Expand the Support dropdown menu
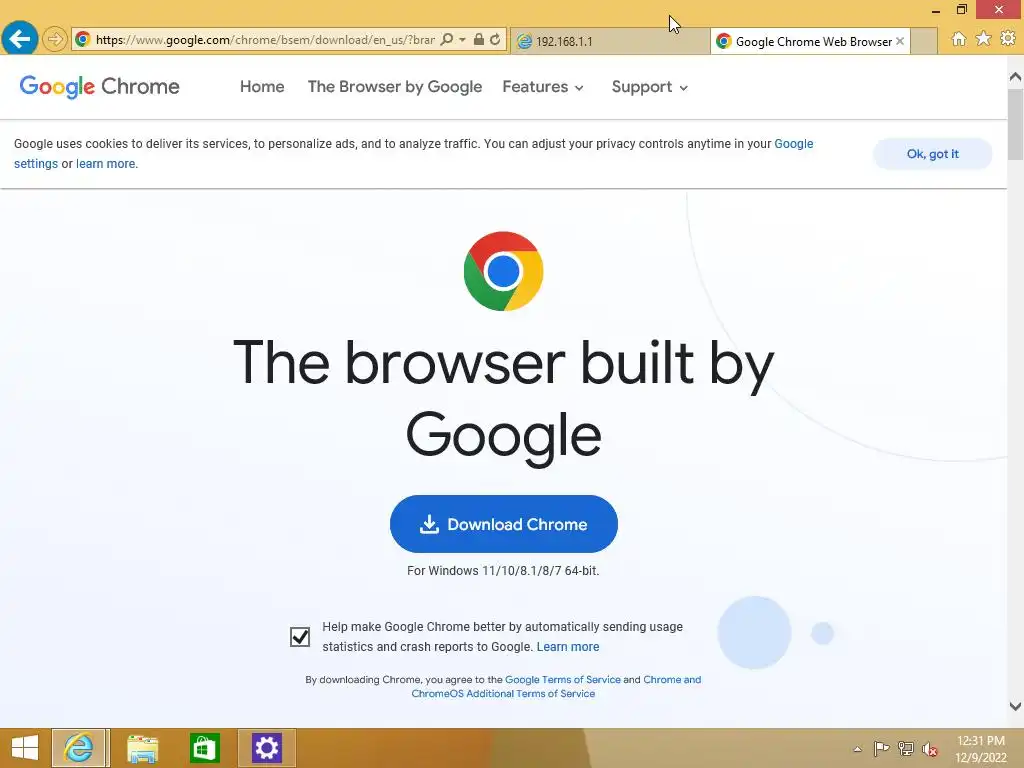 (649, 87)
